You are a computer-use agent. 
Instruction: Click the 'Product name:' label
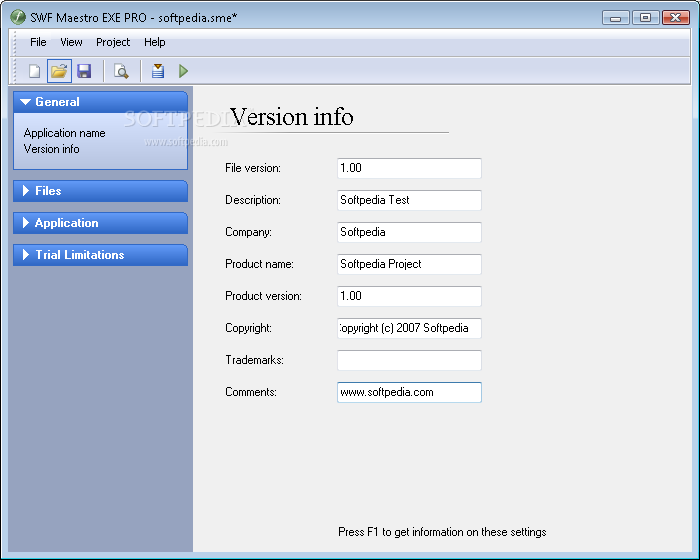(259, 264)
